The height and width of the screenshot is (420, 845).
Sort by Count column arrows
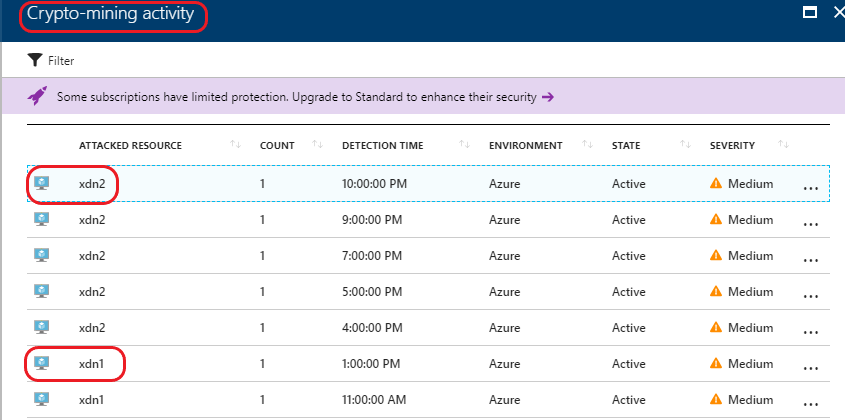coord(317,144)
